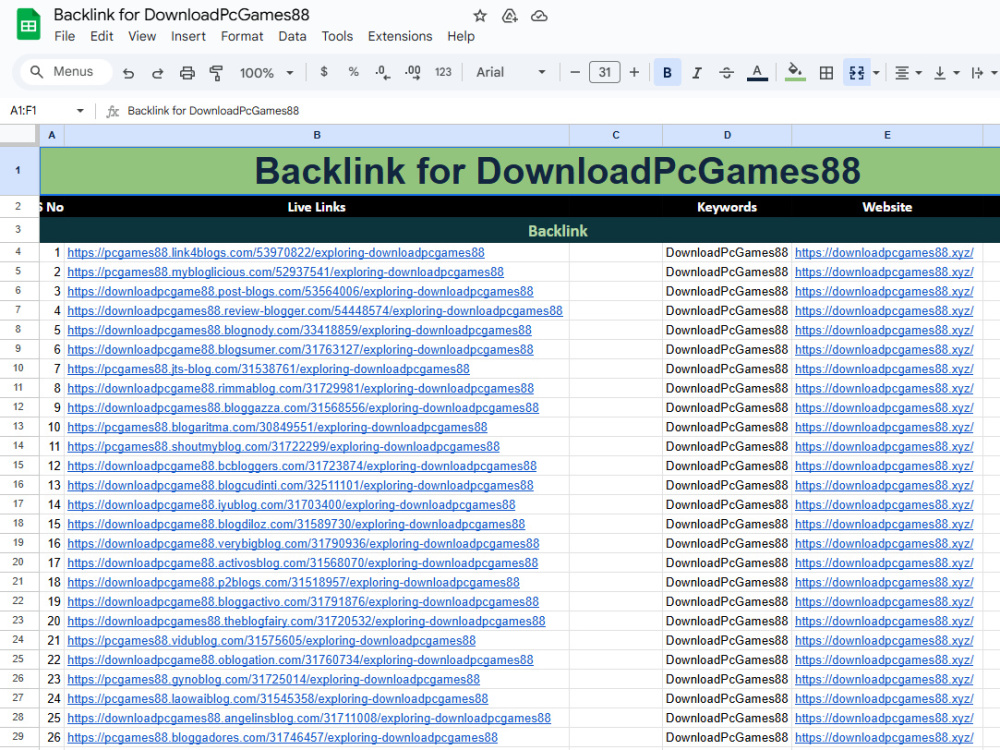
Task: Click the select-all corner box
Action: (x=18, y=134)
